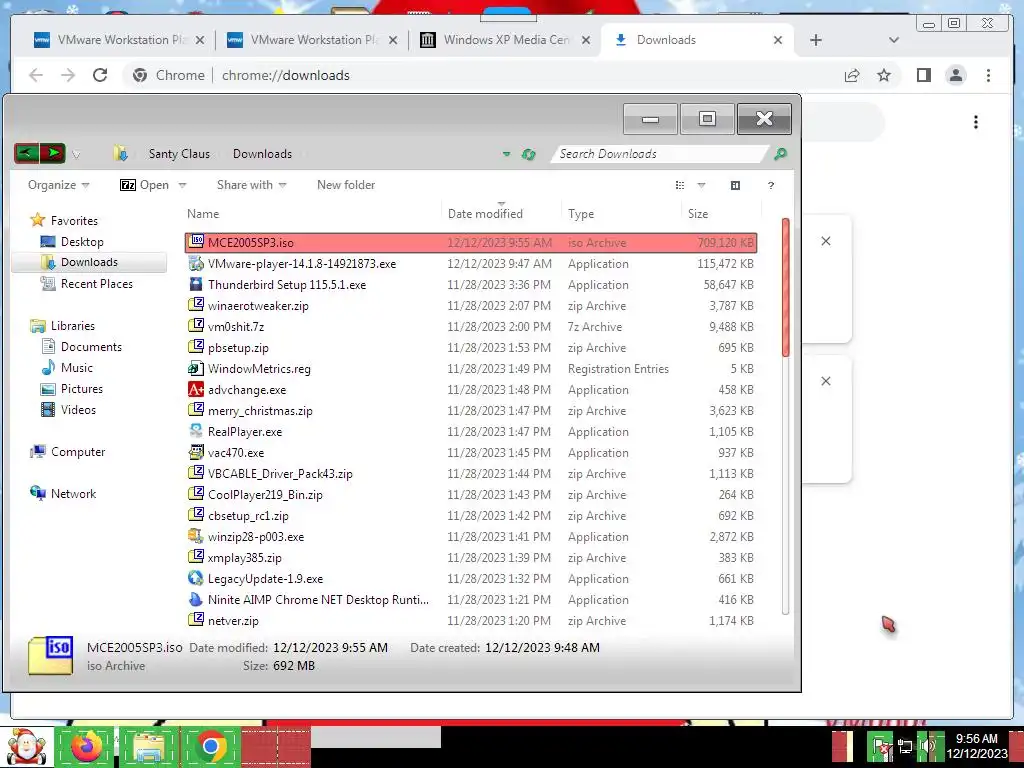Switch to Windows XP Media Center tab
The image size is (1024, 768).
coord(505,40)
